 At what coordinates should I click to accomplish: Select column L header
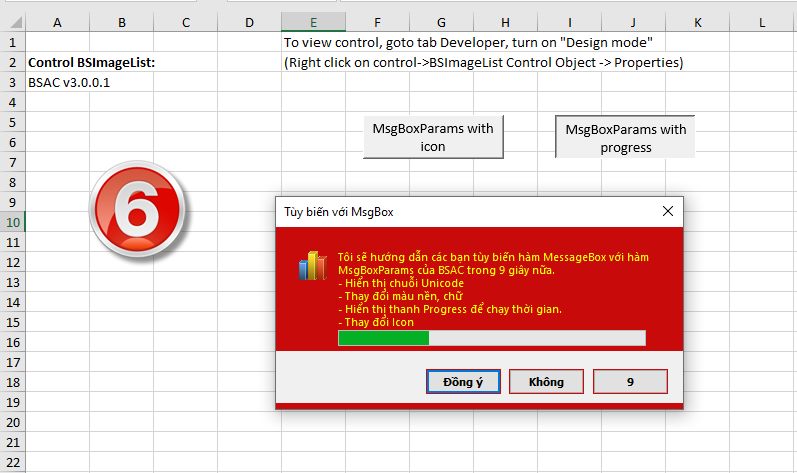[x=762, y=22]
